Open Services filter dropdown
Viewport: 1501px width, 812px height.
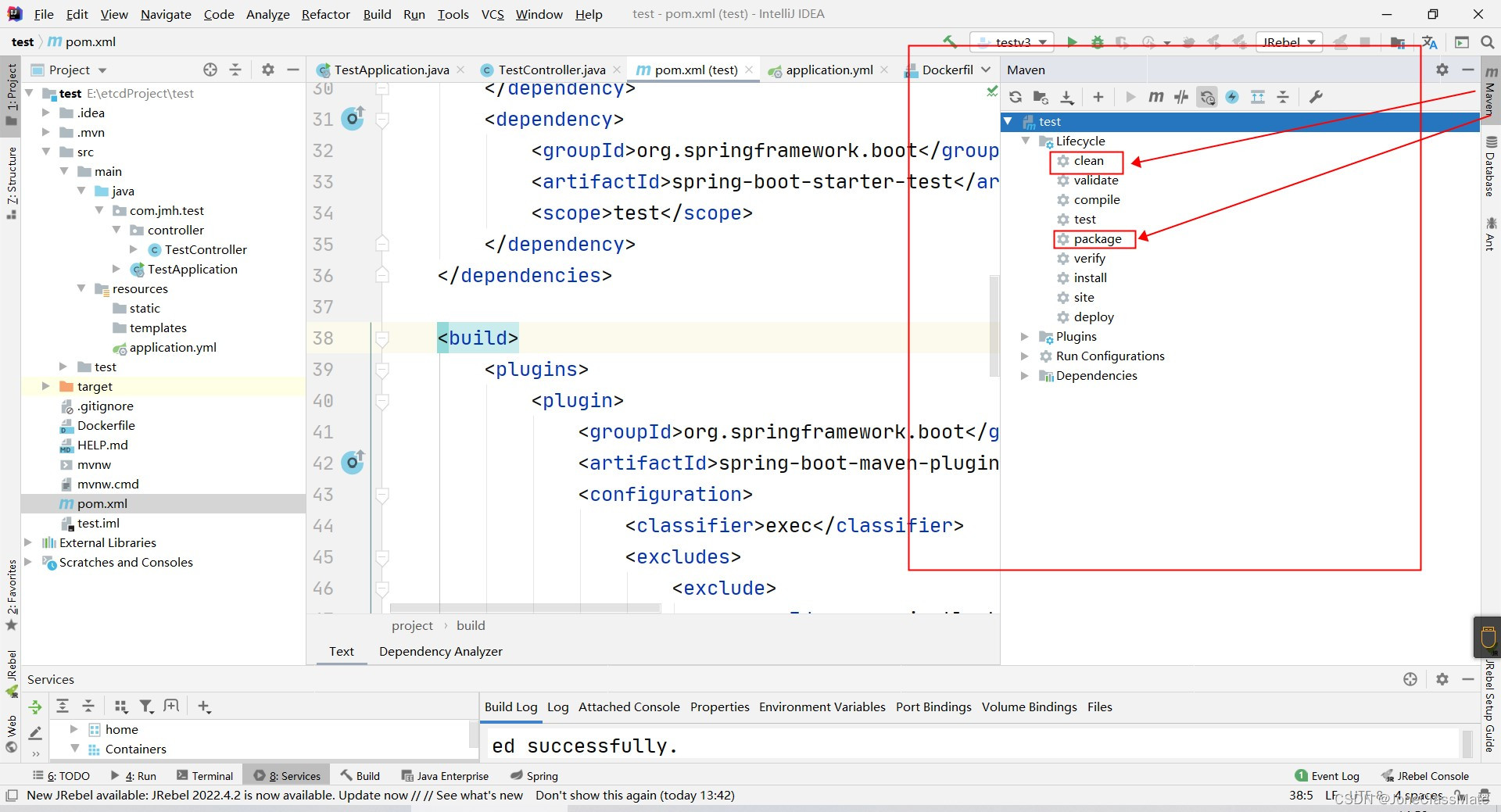pos(146,706)
